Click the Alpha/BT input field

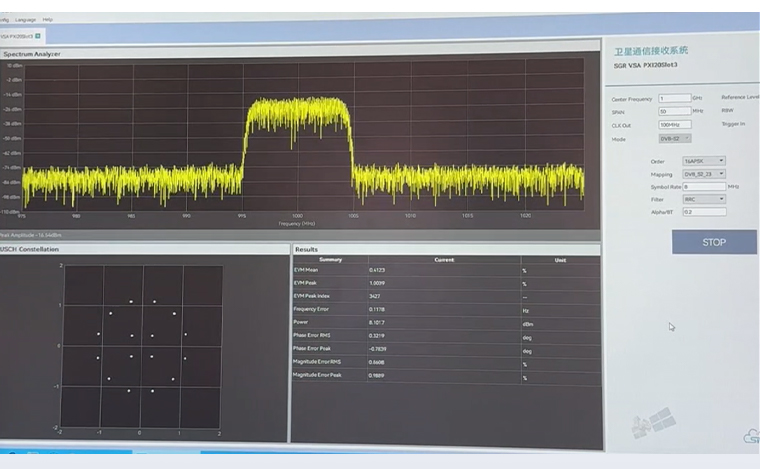(704, 212)
